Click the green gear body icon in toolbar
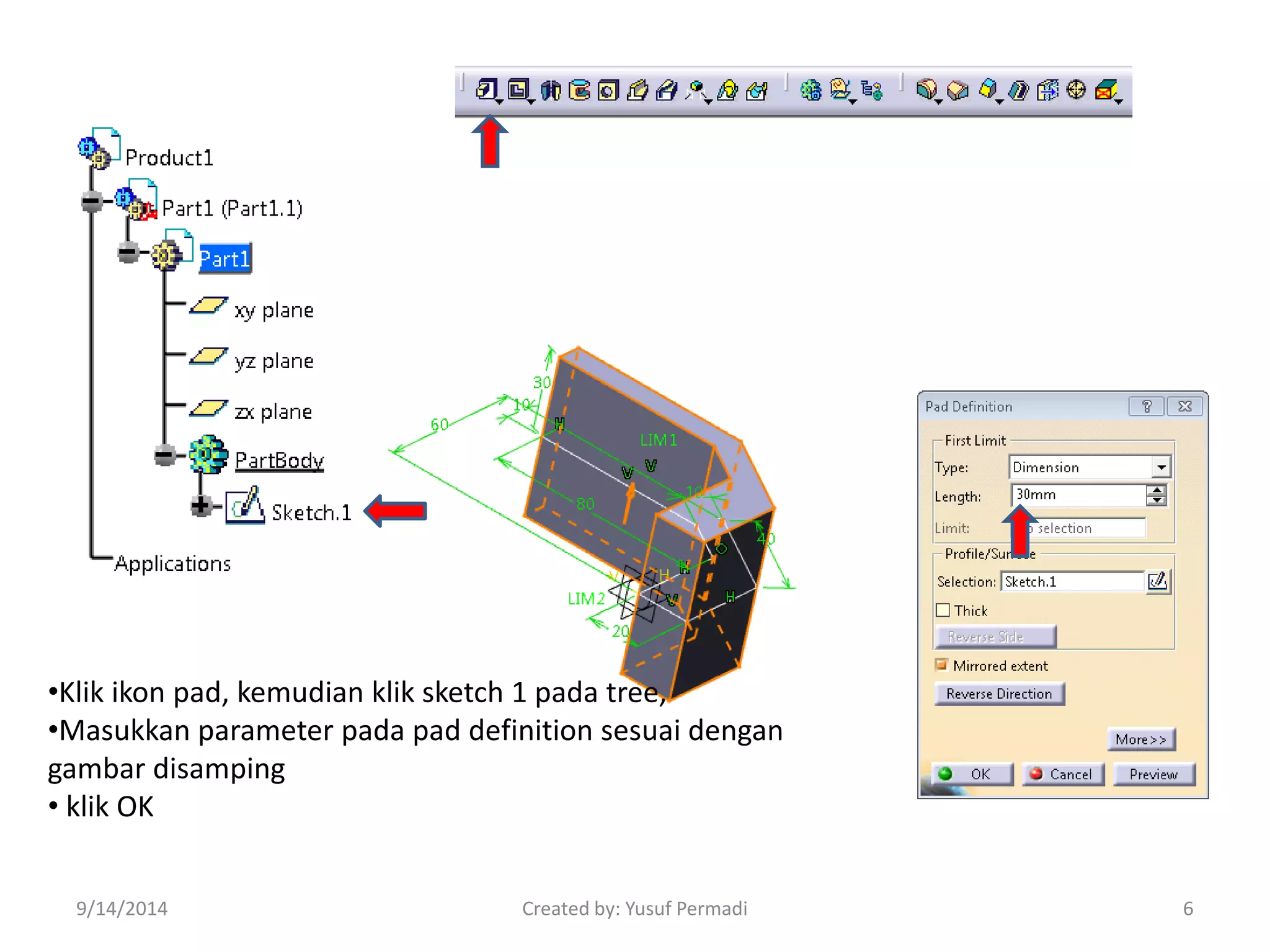This screenshot has width=1270, height=952. point(810,90)
